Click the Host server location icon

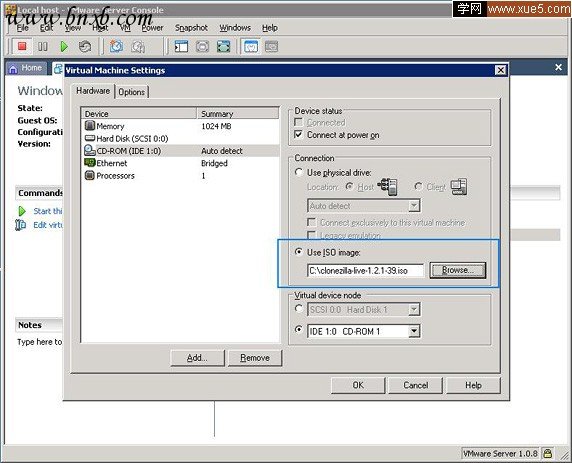click(387, 186)
